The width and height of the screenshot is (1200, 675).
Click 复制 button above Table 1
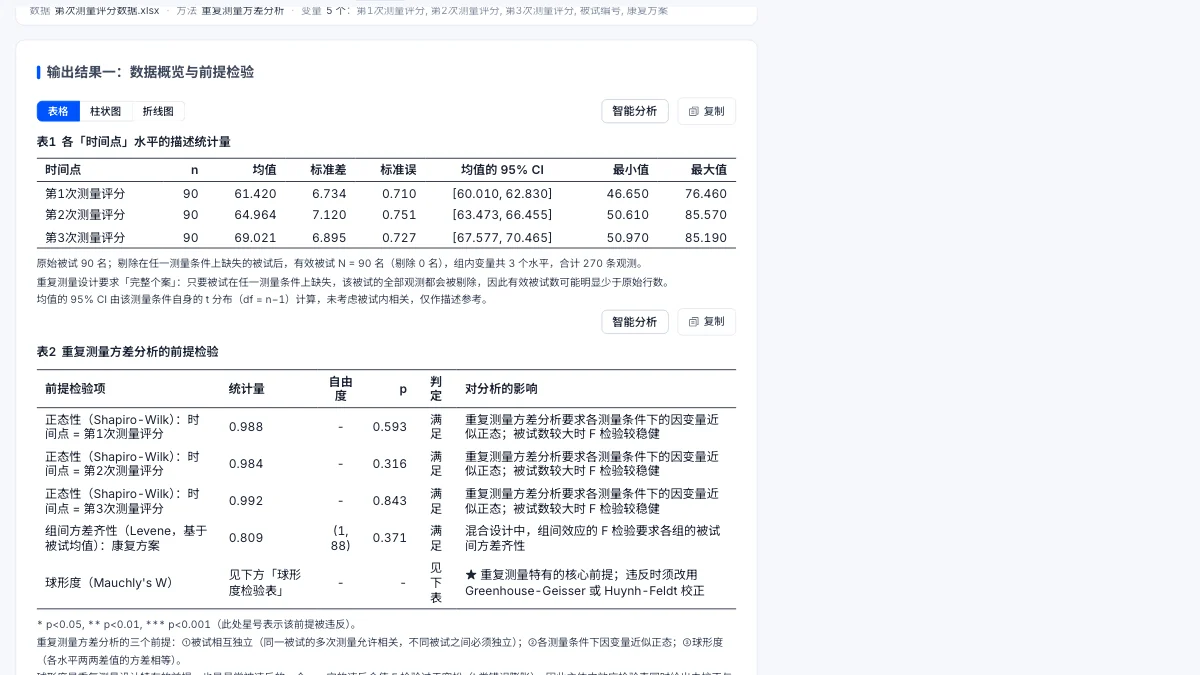706,111
